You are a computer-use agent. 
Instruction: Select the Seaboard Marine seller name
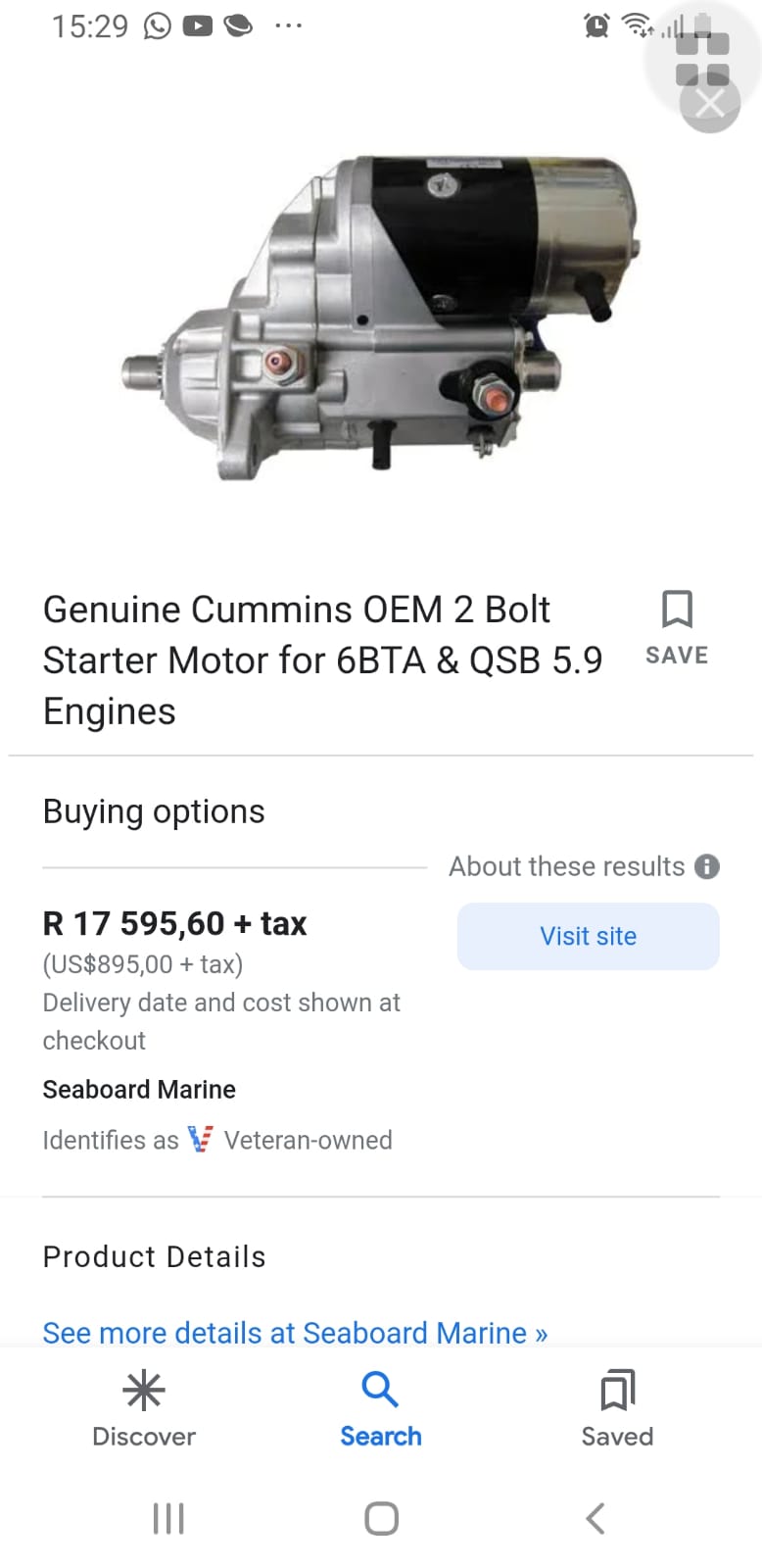[139, 1090]
